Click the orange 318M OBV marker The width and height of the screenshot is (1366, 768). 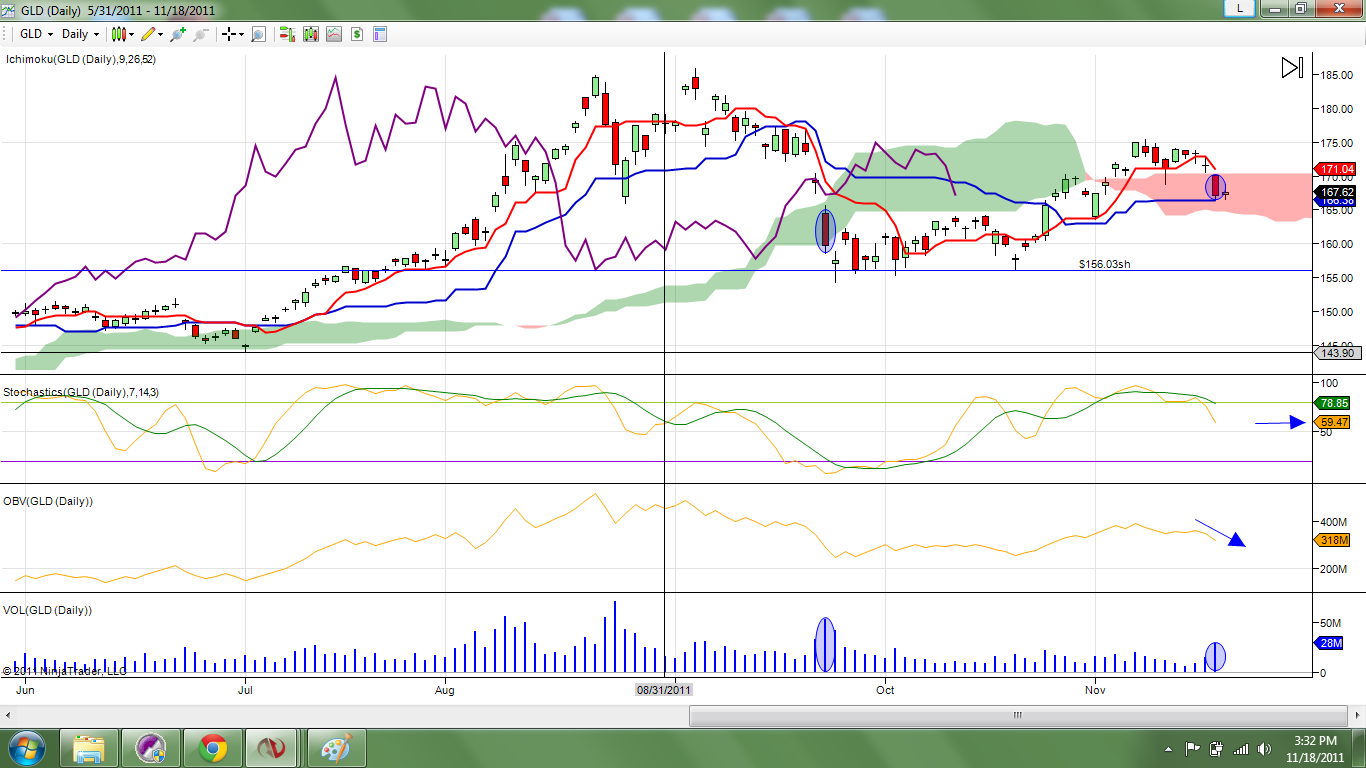pos(1333,541)
